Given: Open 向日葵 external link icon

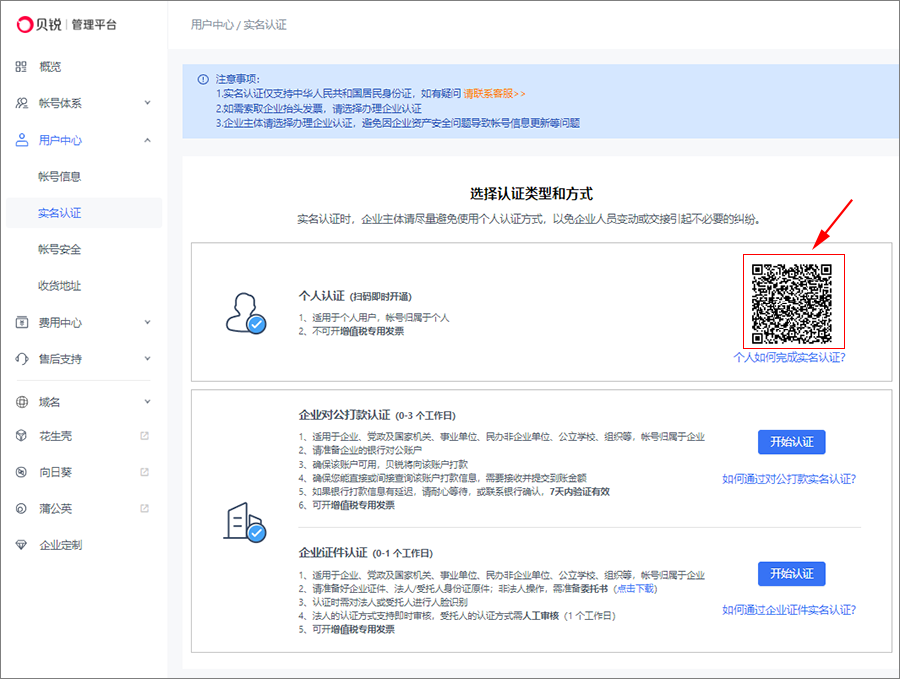Looking at the screenshot, I should 145,472.
